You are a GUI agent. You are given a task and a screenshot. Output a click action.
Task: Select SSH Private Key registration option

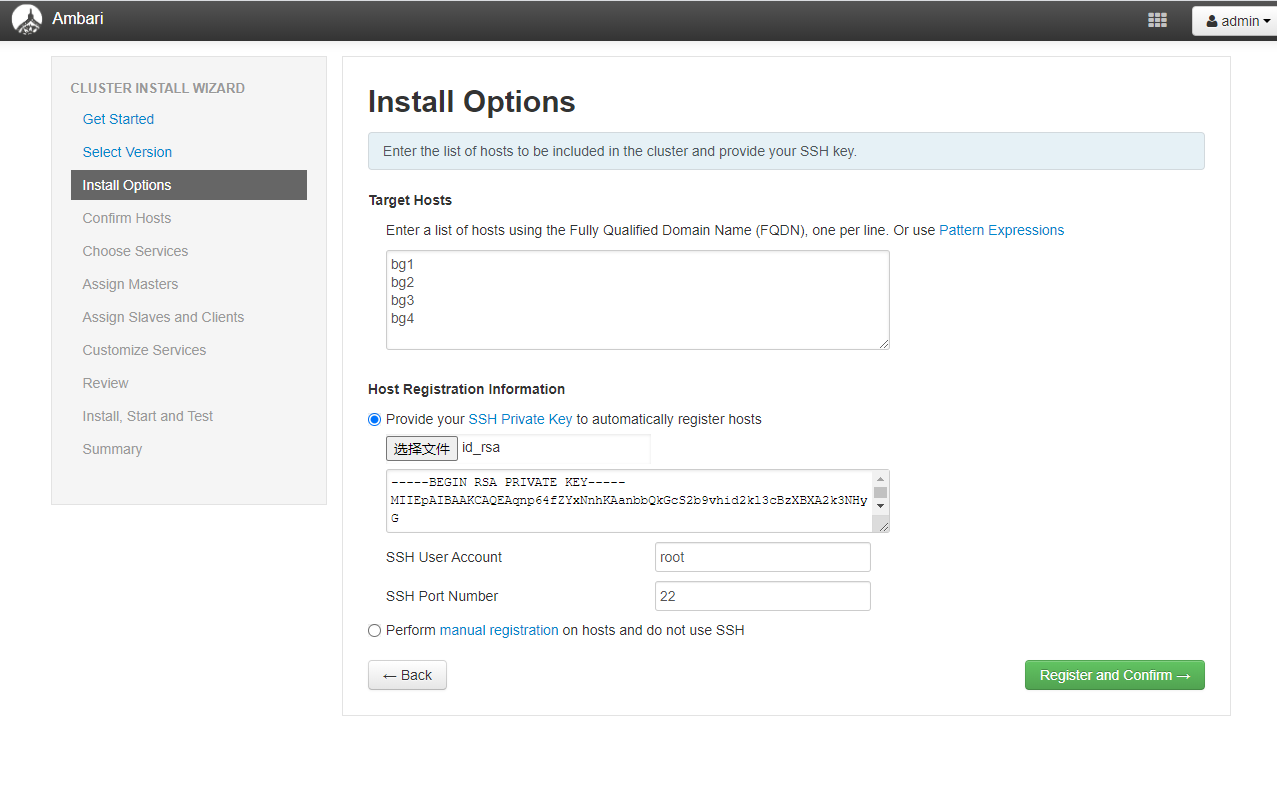click(x=375, y=419)
